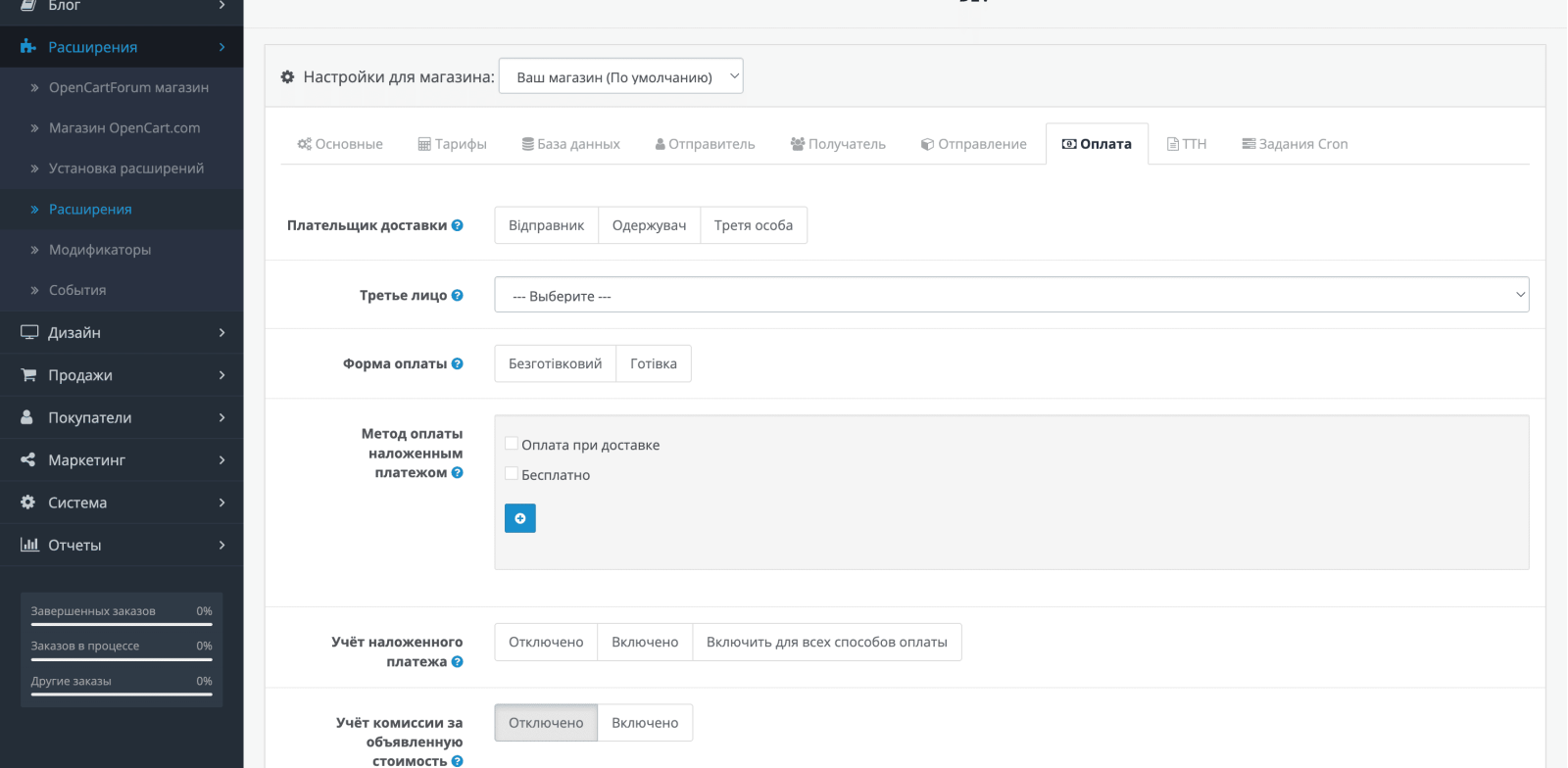Screen dimensions: 1568x768
Task: Expand the Дизайн menu chevron
Action: click(222, 332)
